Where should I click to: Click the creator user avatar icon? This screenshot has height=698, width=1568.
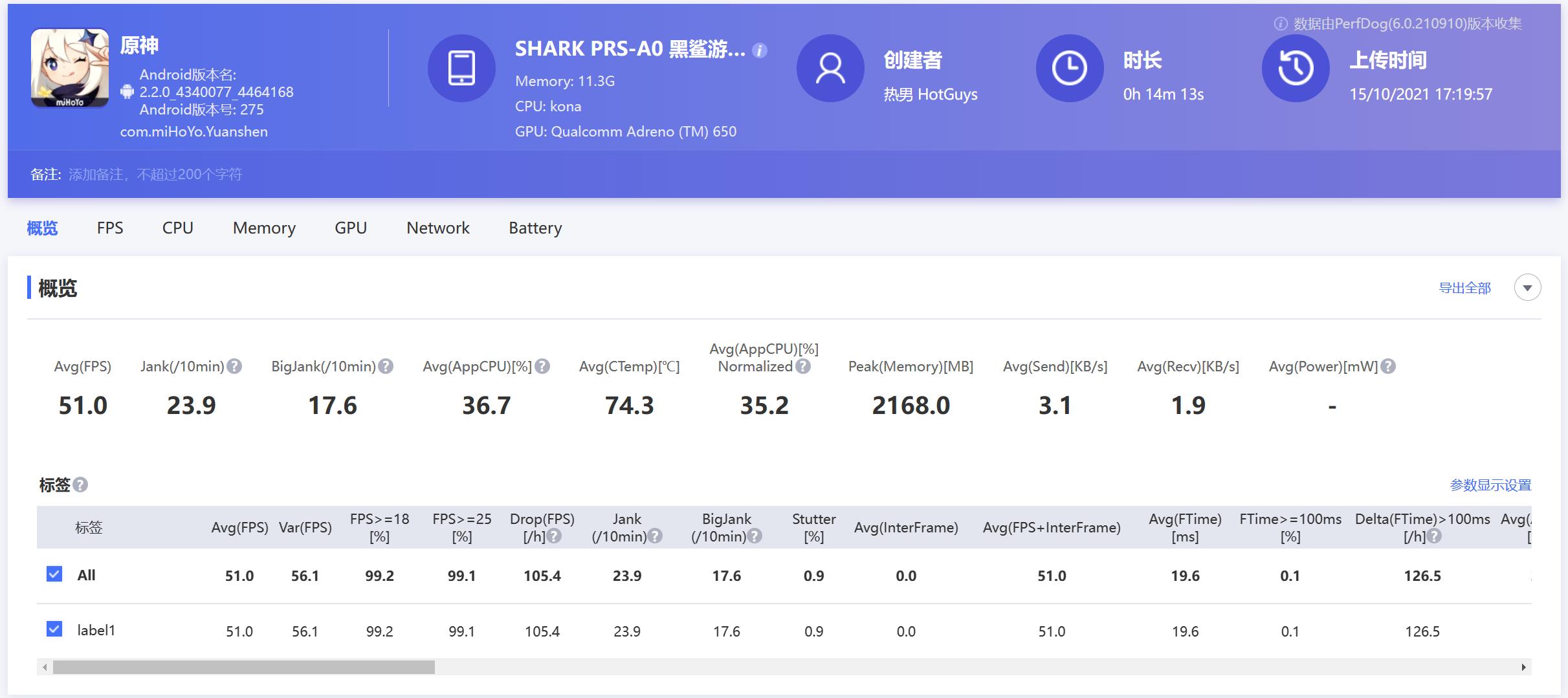[830, 68]
